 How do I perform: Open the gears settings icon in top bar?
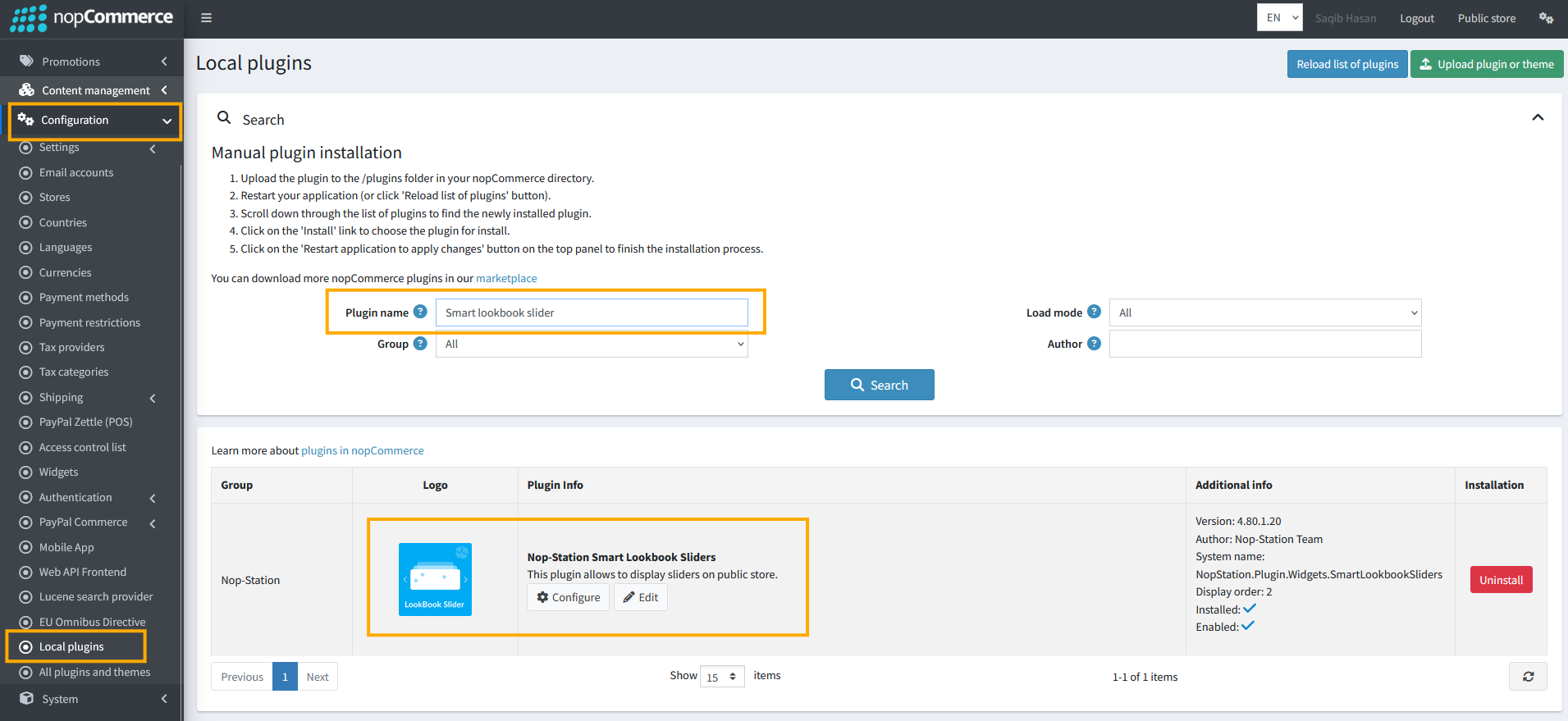(1546, 18)
